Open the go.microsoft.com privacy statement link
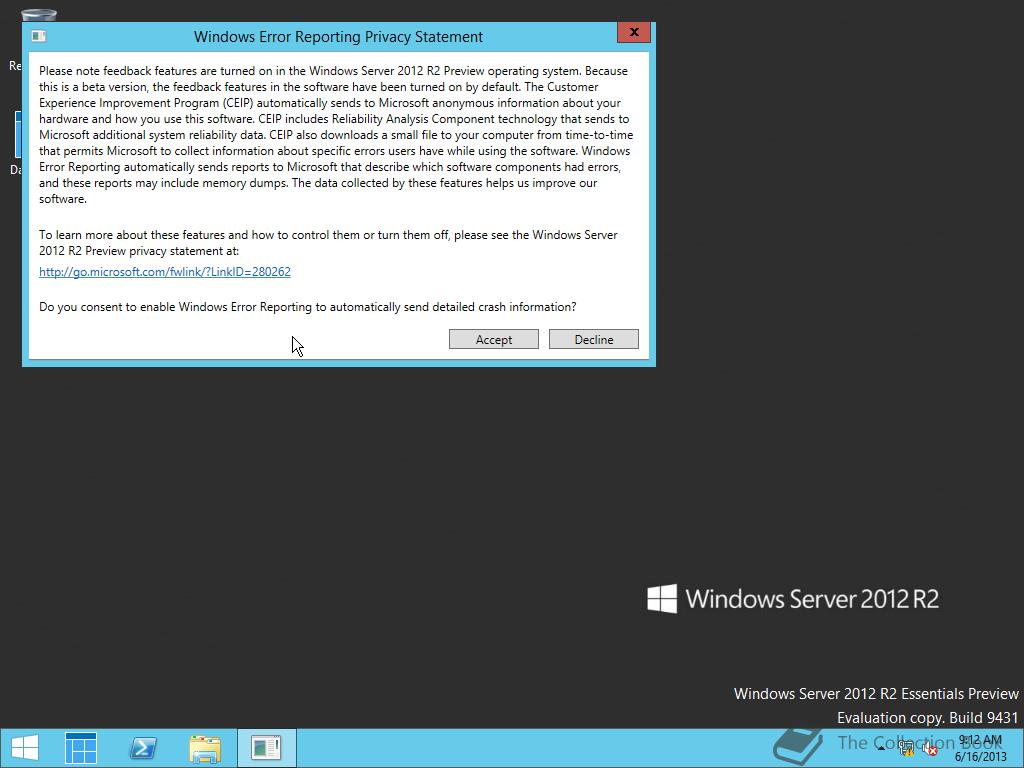Image resolution: width=1024 pixels, height=768 pixels. pos(165,272)
